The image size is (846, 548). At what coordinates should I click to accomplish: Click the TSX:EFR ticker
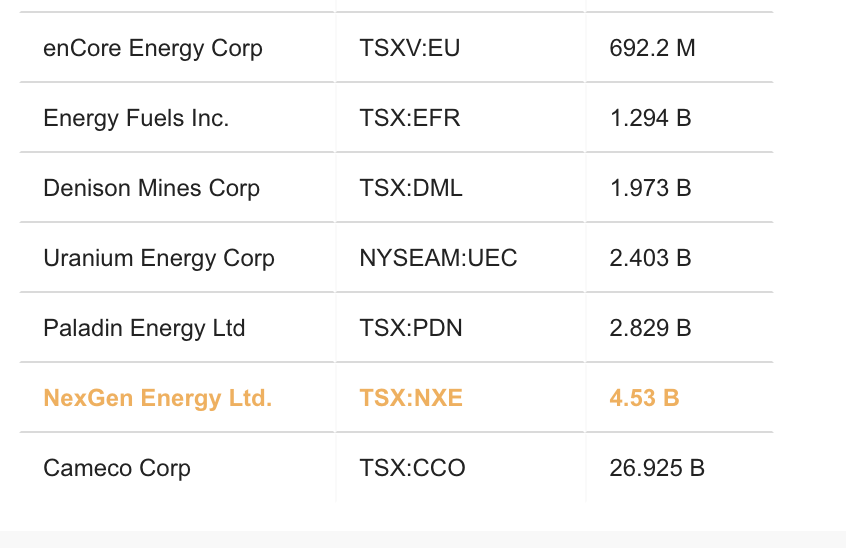click(410, 118)
